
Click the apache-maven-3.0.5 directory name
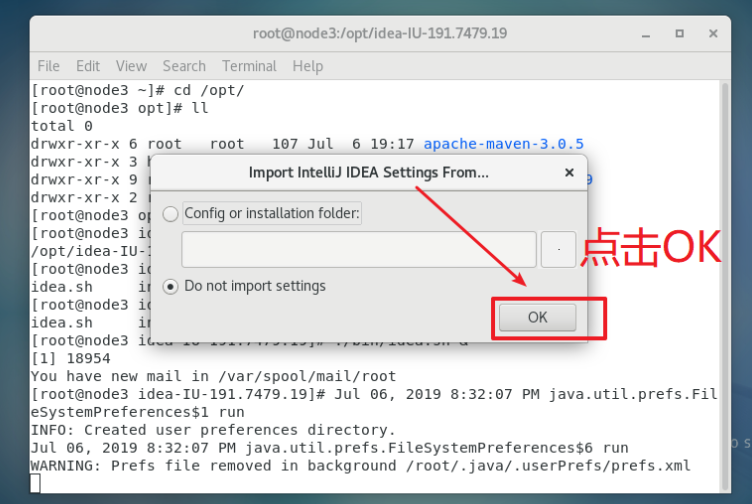(504, 144)
